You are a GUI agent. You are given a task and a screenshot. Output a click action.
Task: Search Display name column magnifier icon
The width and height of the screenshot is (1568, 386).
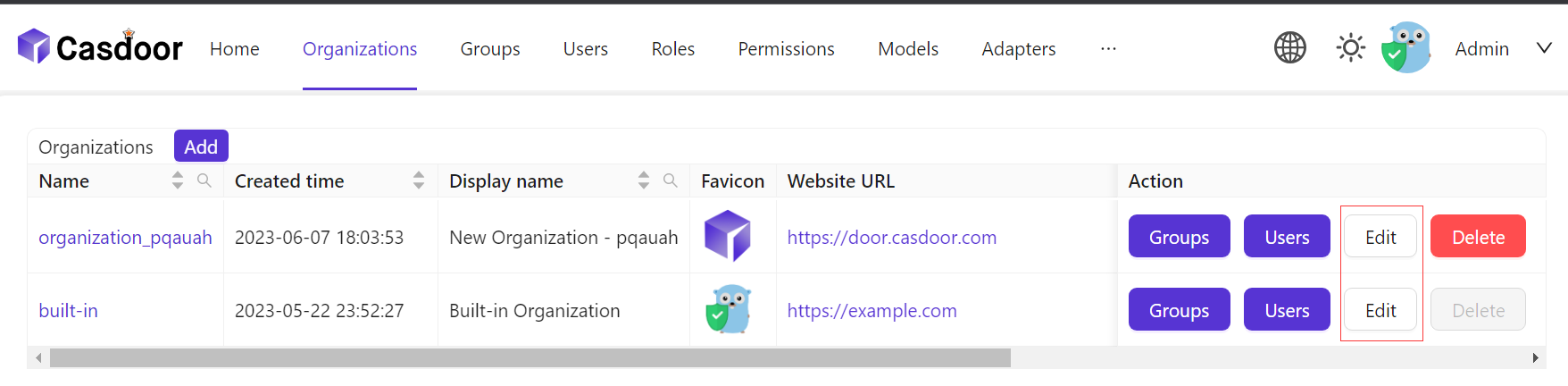coord(671,180)
